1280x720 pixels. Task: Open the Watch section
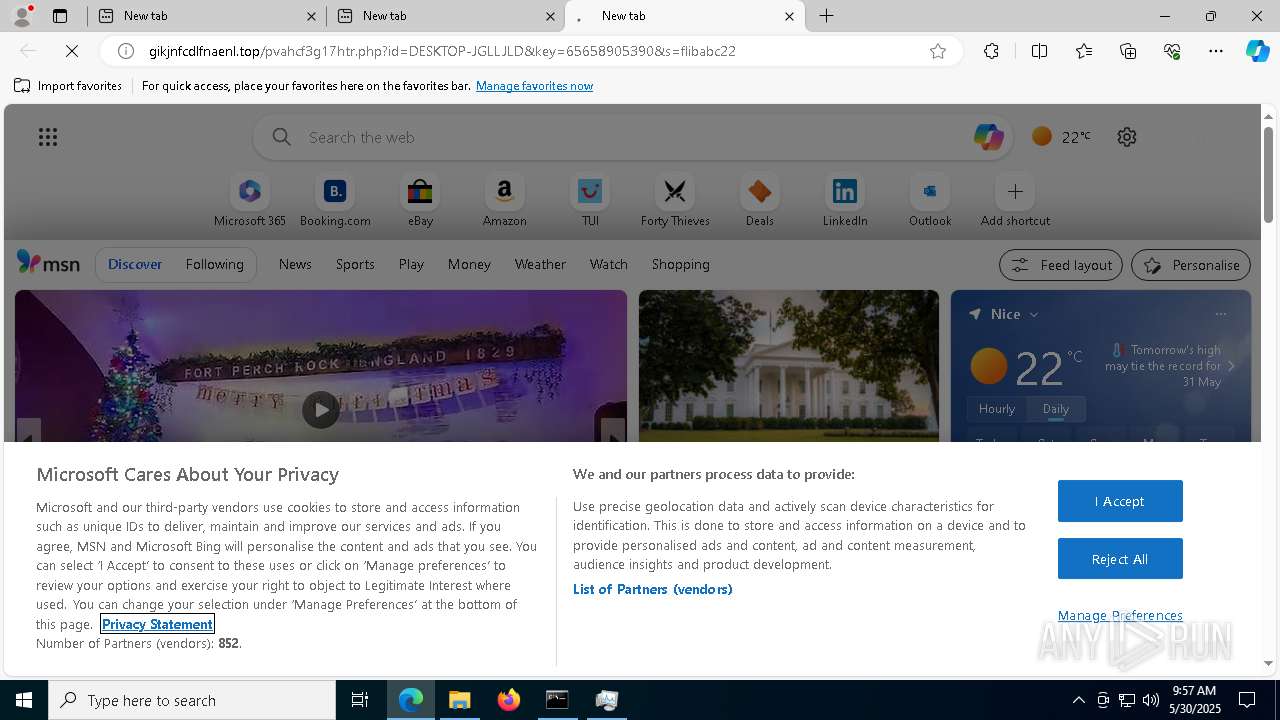coord(609,264)
